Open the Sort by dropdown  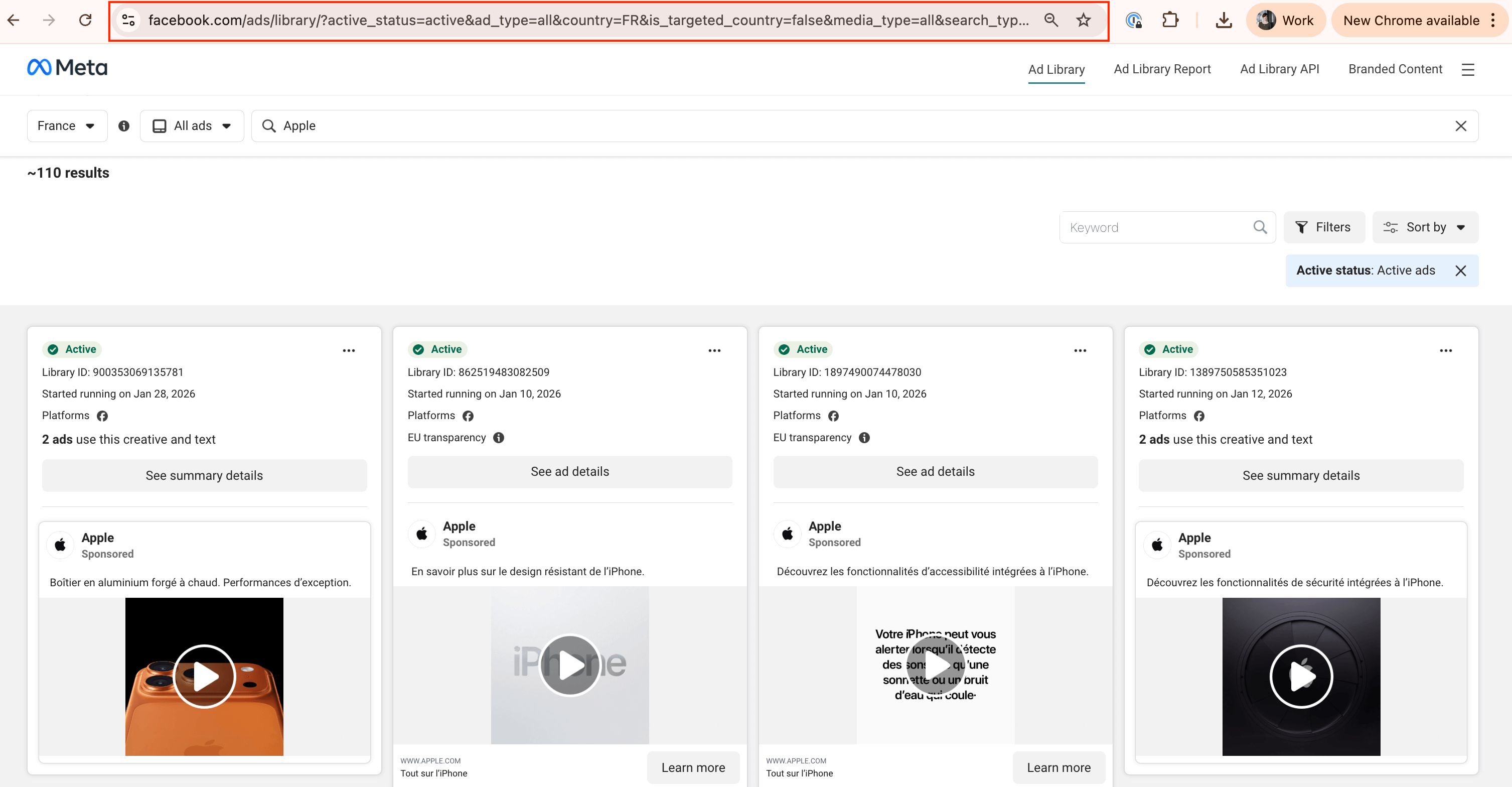point(1425,227)
